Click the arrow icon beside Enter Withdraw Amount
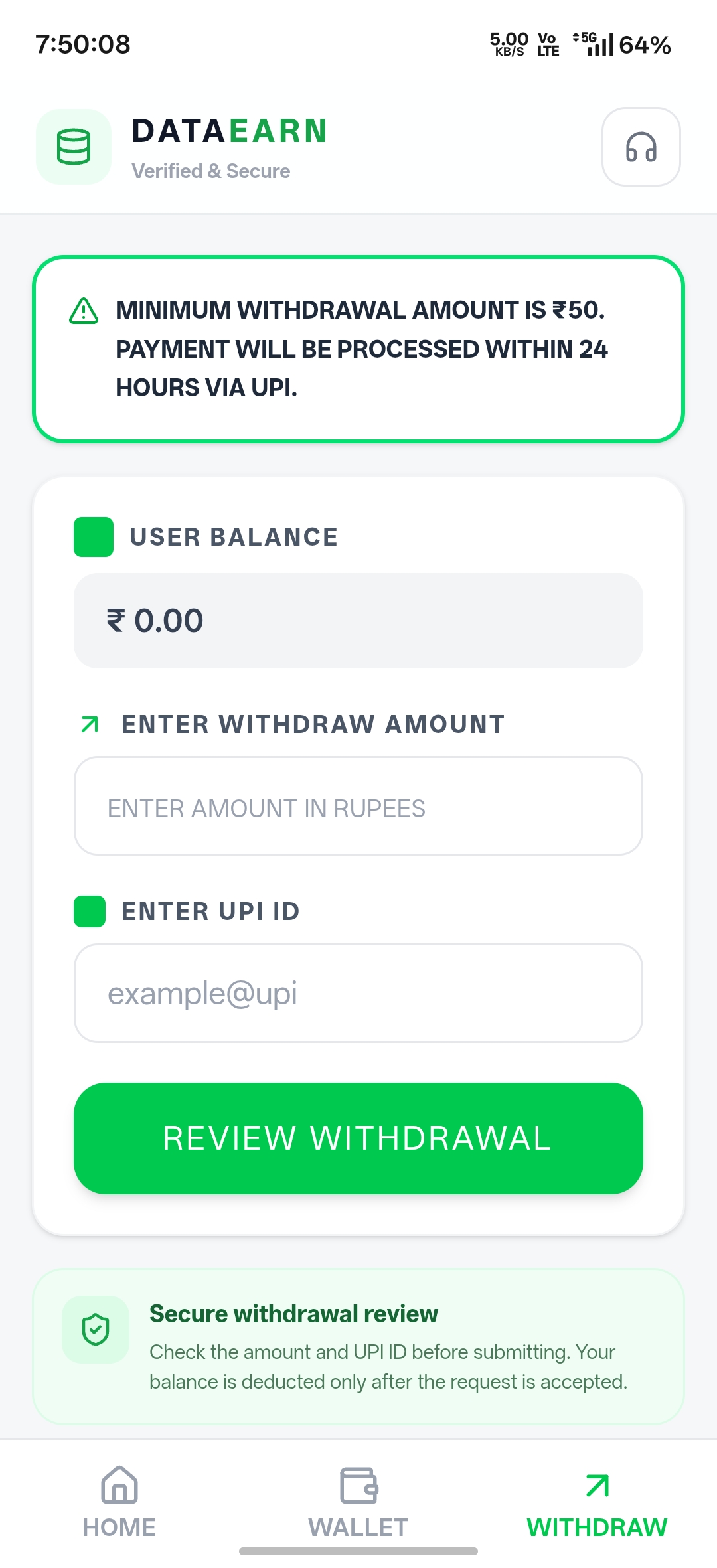The height and width of the screenshot is (1568, 717). tap(90, 724)
